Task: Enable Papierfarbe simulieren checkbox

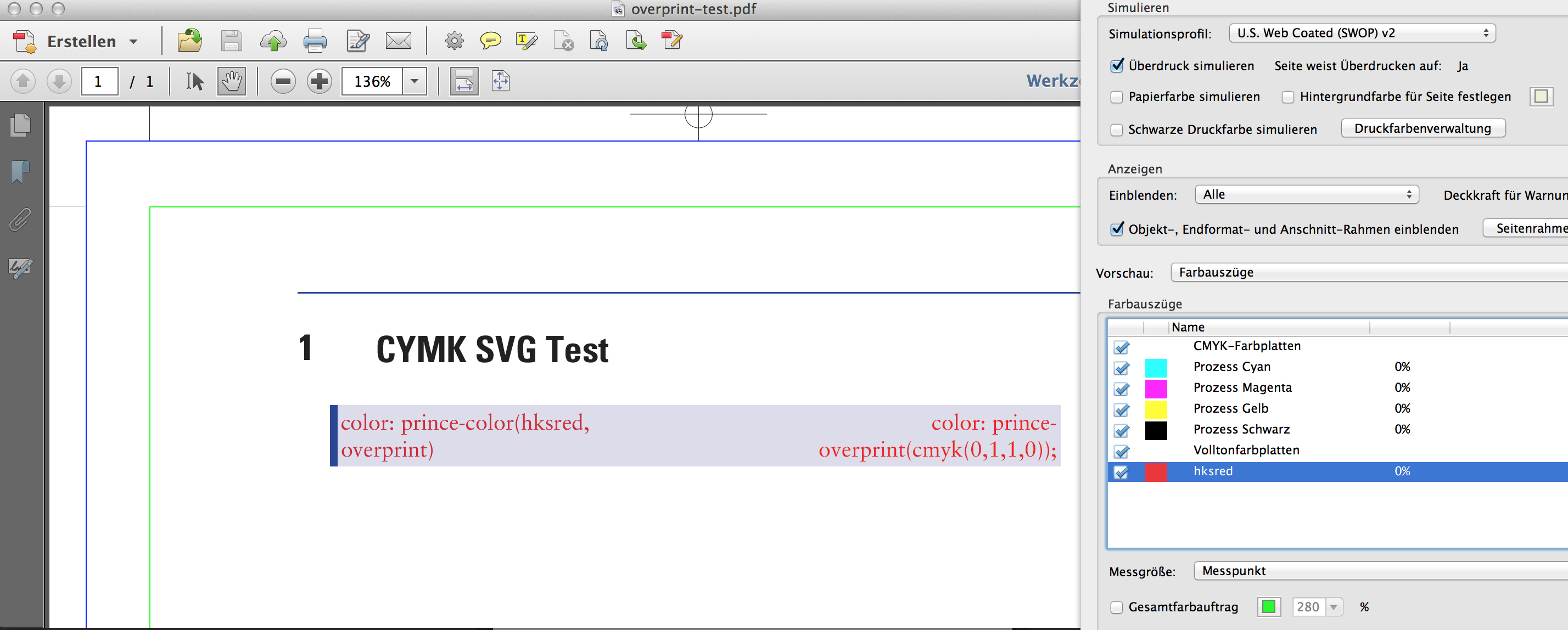Action: 1116,97
